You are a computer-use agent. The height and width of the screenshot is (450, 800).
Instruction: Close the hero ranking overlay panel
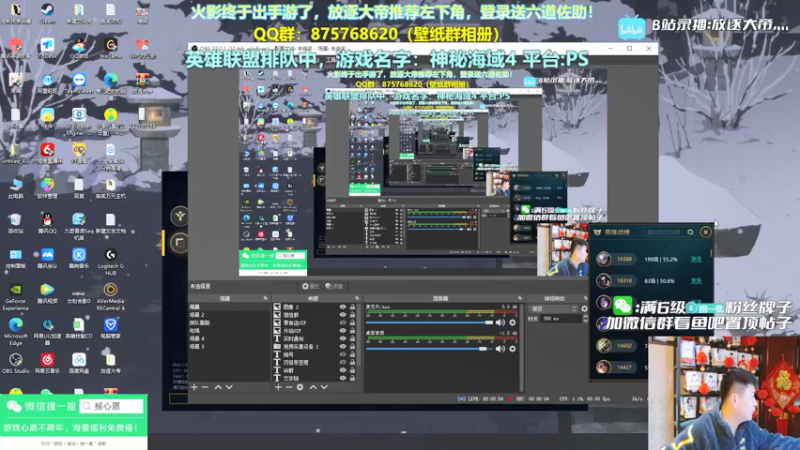point(706,232)
